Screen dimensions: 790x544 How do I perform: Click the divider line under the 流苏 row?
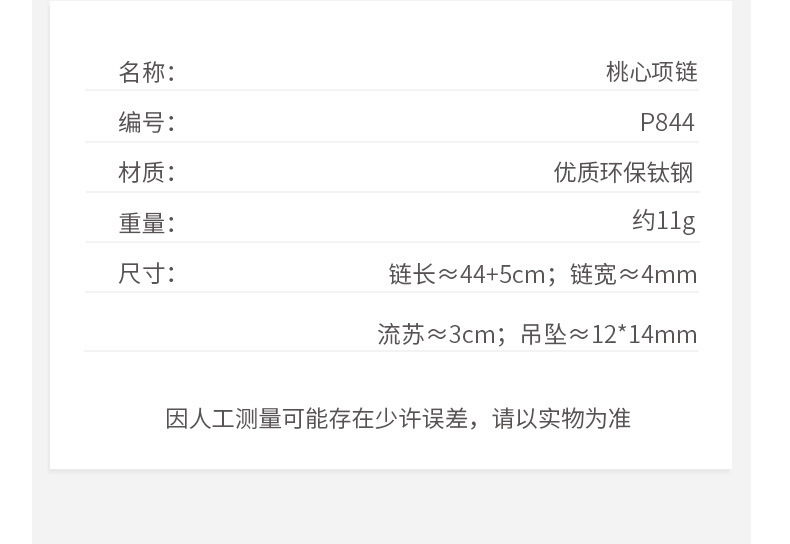(391, 351)
